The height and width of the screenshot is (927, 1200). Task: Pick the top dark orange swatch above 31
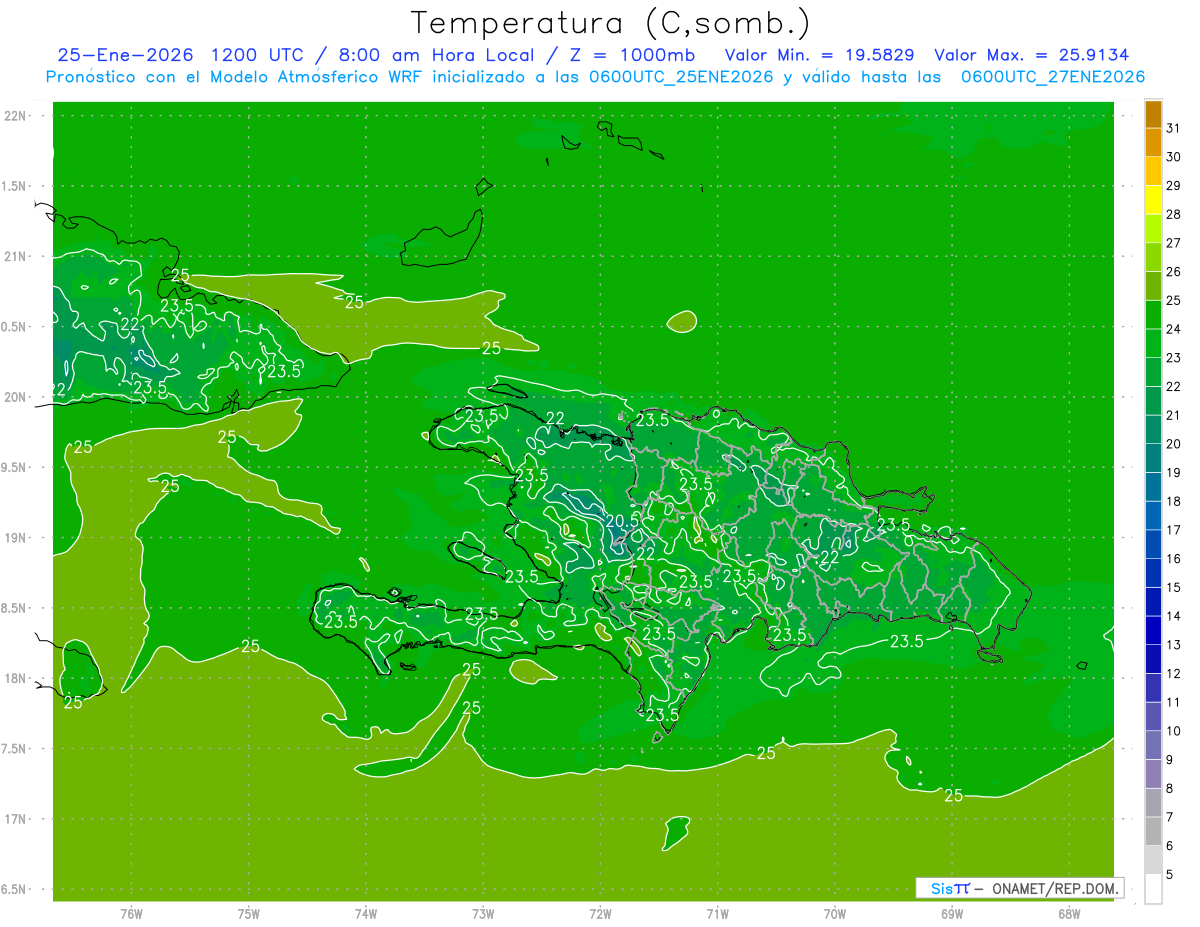coord(1153,114)
